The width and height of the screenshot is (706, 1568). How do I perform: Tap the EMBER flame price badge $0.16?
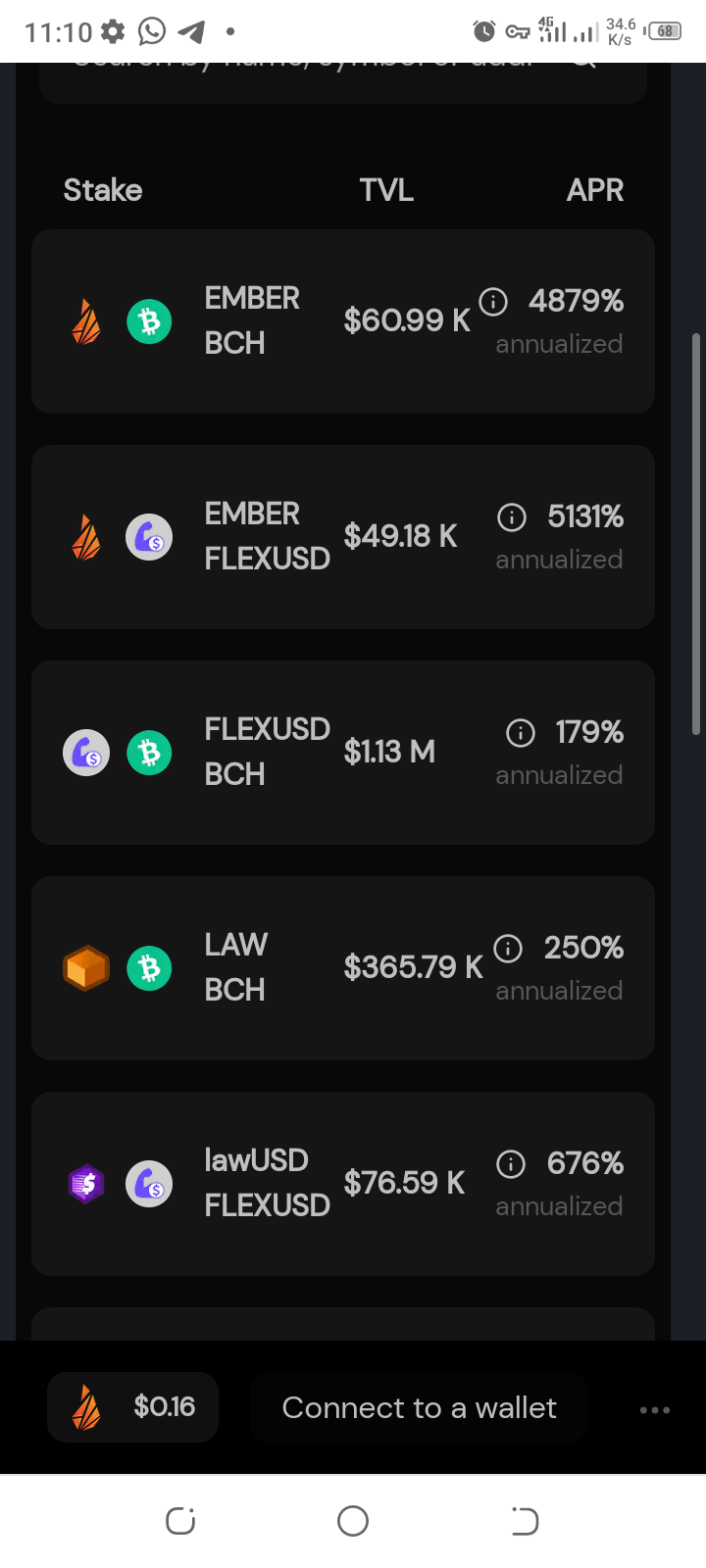pos(132,1407)
